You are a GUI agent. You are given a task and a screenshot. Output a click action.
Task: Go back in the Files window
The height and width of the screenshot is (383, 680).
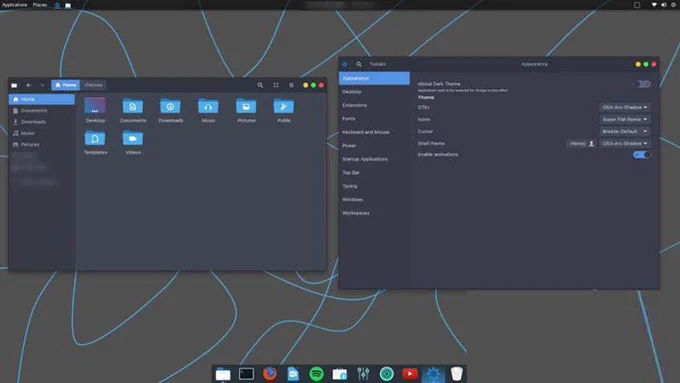click(29, 85)
